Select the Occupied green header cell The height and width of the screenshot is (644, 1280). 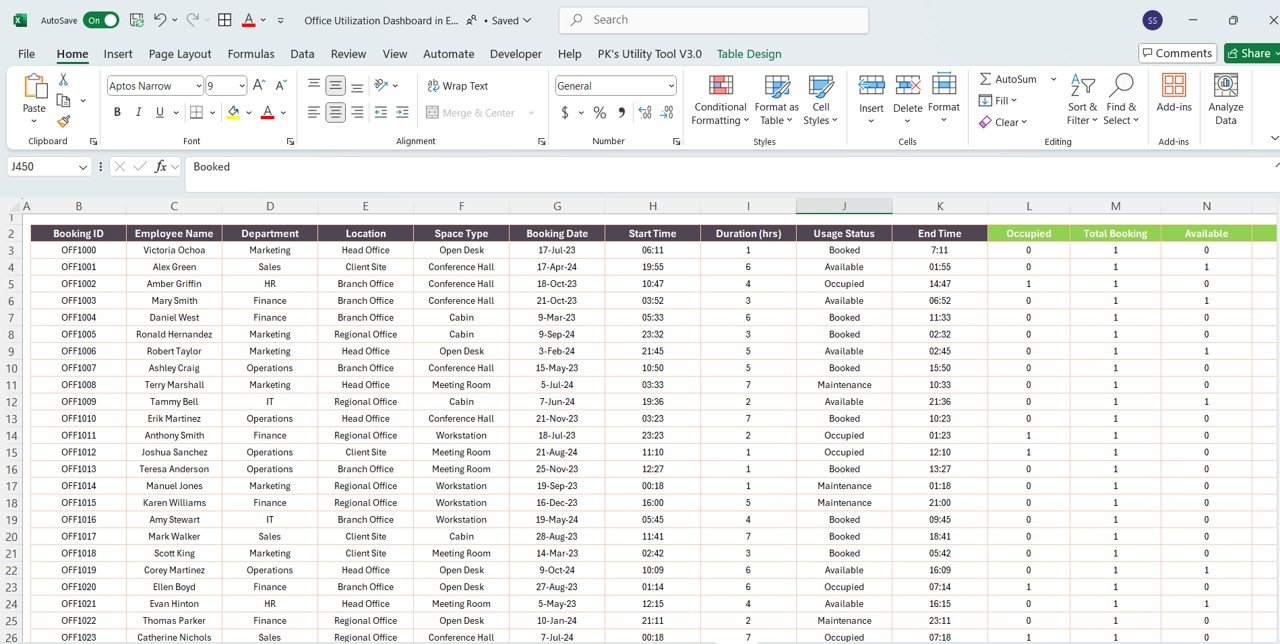tap(1028, 234)
